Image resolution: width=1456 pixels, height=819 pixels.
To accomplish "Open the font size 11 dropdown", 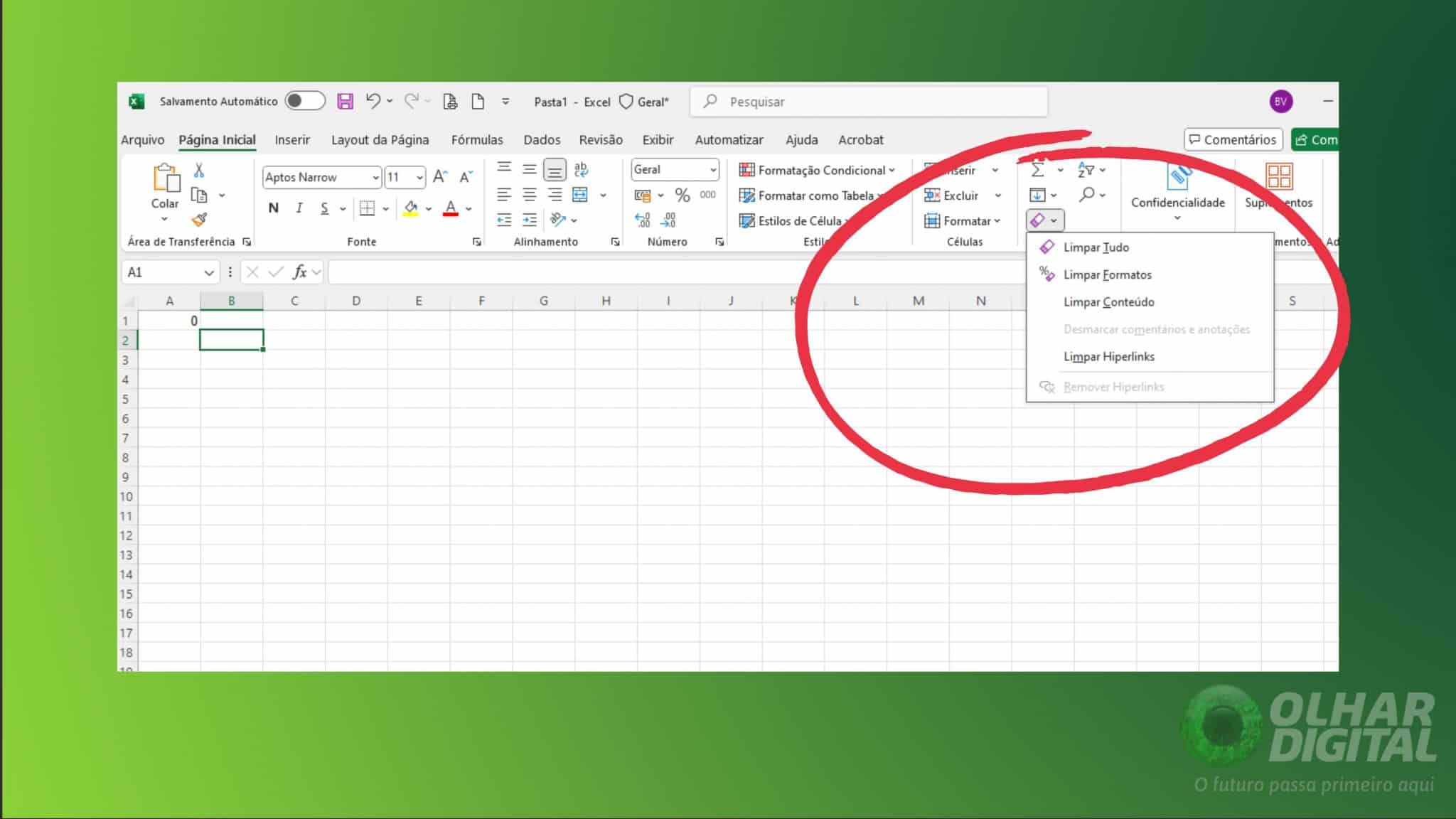I will (x=420, y=177).
